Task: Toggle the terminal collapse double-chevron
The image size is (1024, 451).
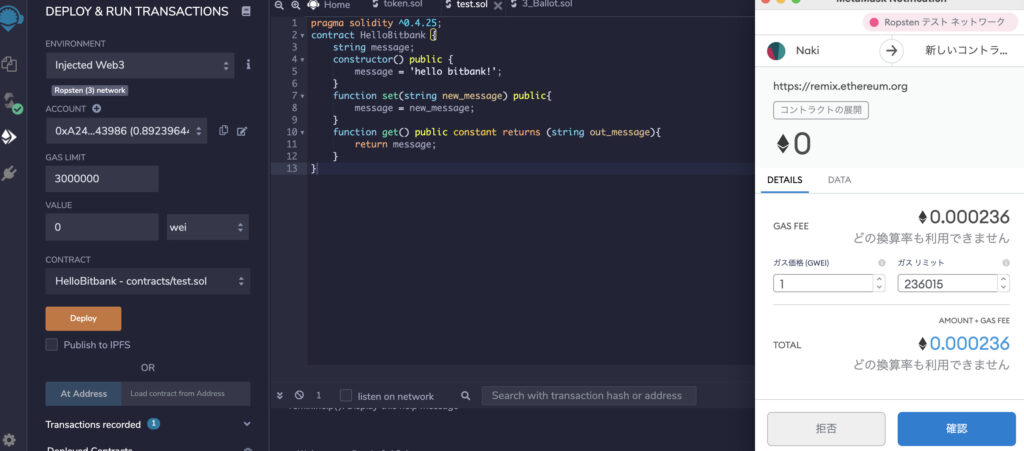Action: click(x=280, y=396)
